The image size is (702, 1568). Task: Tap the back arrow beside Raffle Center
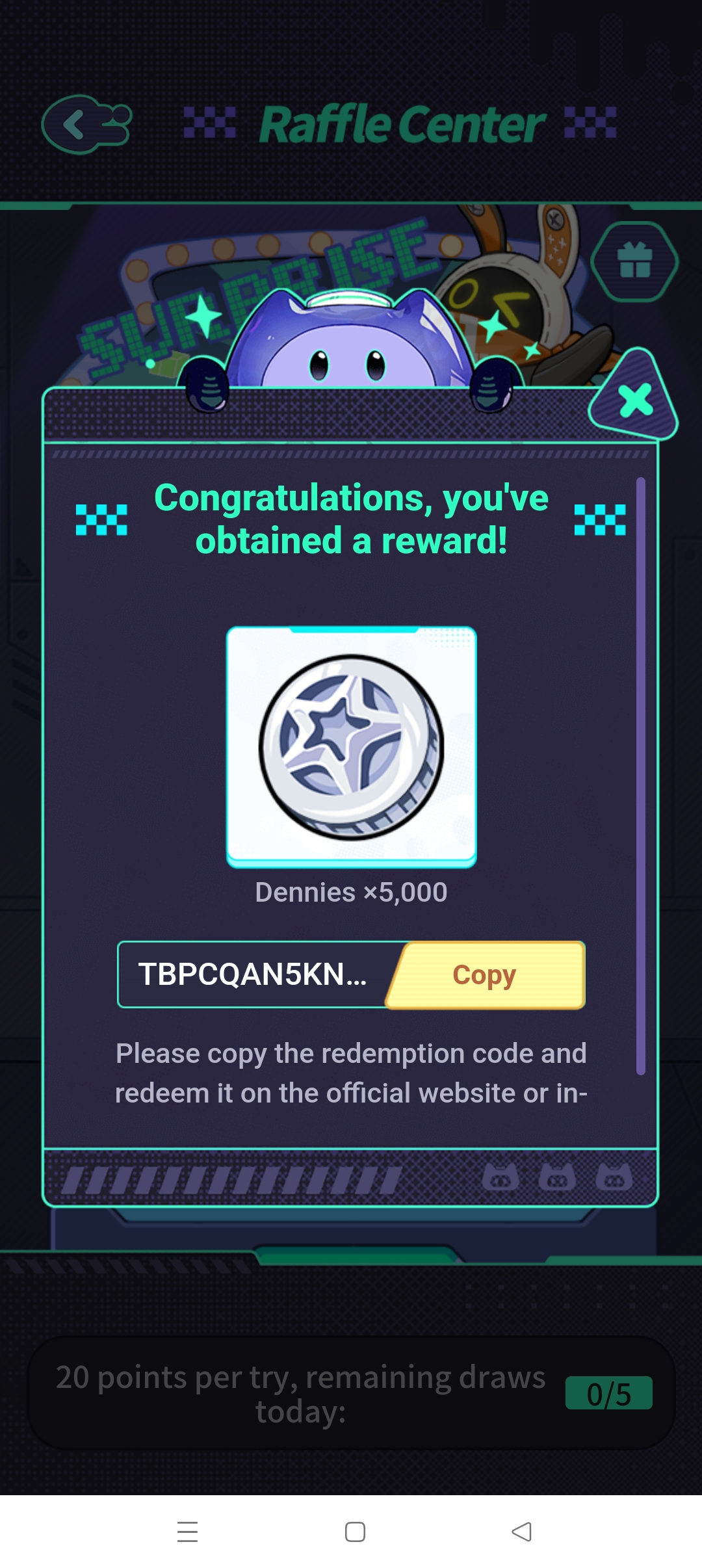pyautogui.click(x=86, y=124)
